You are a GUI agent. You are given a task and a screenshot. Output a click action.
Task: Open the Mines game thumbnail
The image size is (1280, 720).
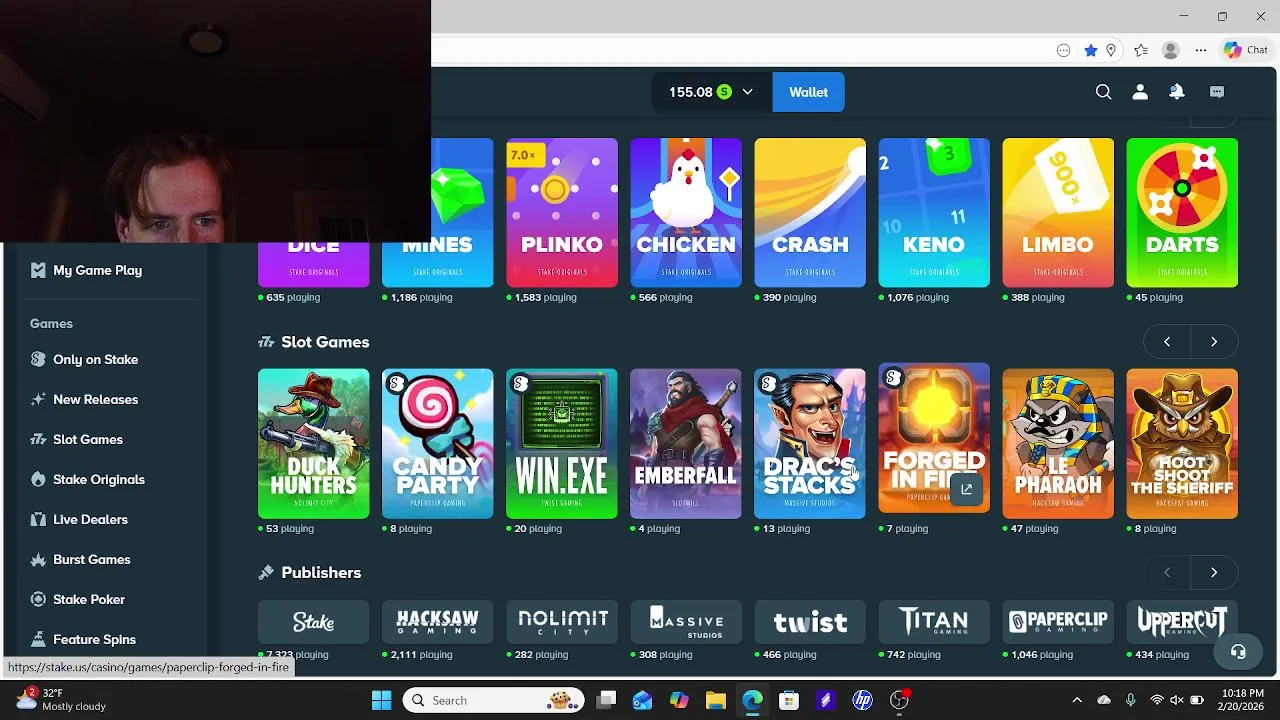tap(437, 212)
